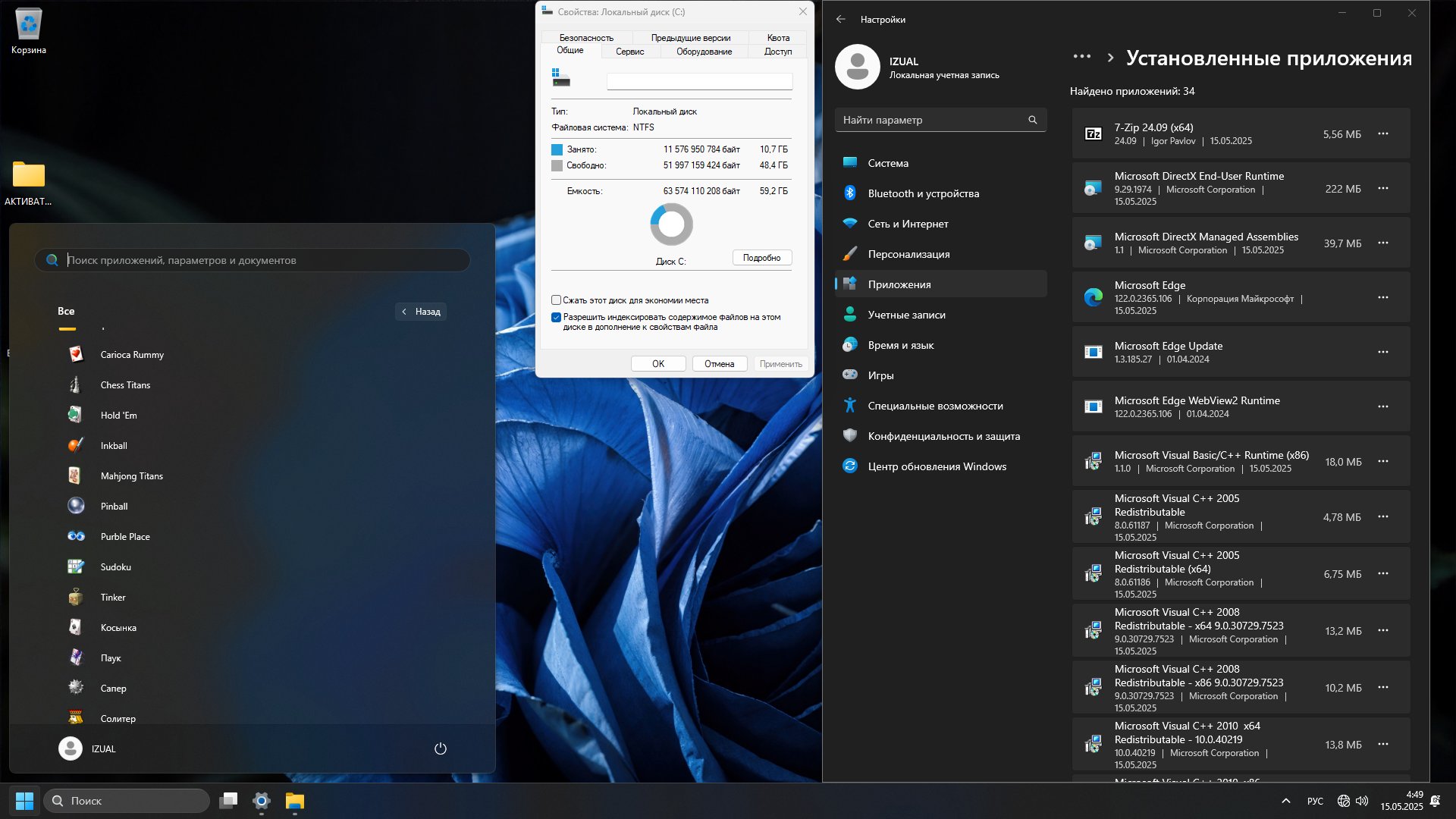Open the Доступ tab

778,52
